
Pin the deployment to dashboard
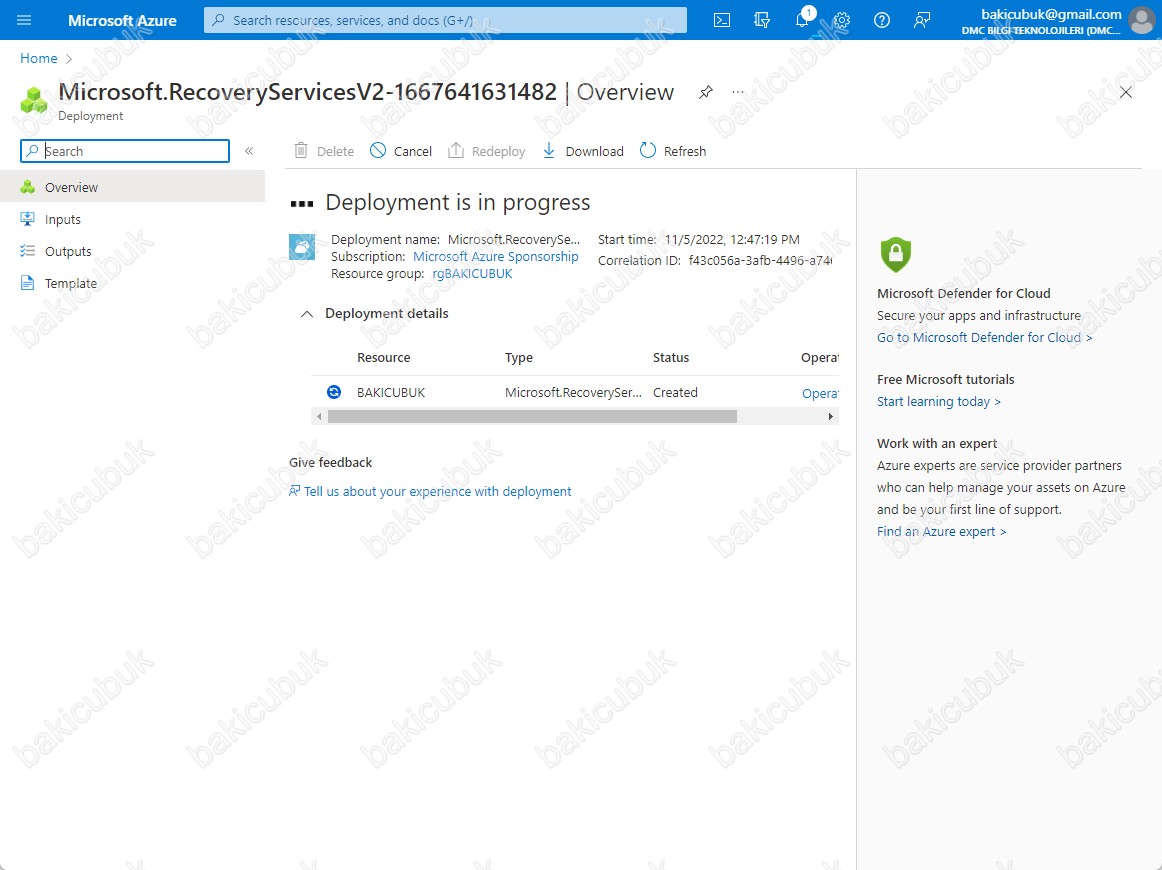coord(706,92)
